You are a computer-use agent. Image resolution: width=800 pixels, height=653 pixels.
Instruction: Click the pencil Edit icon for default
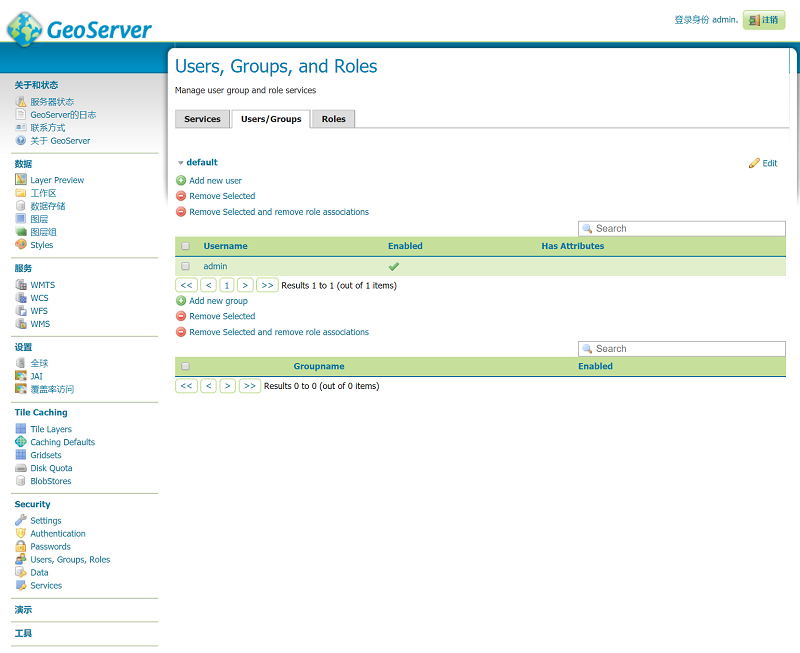[x=754, y=163]
